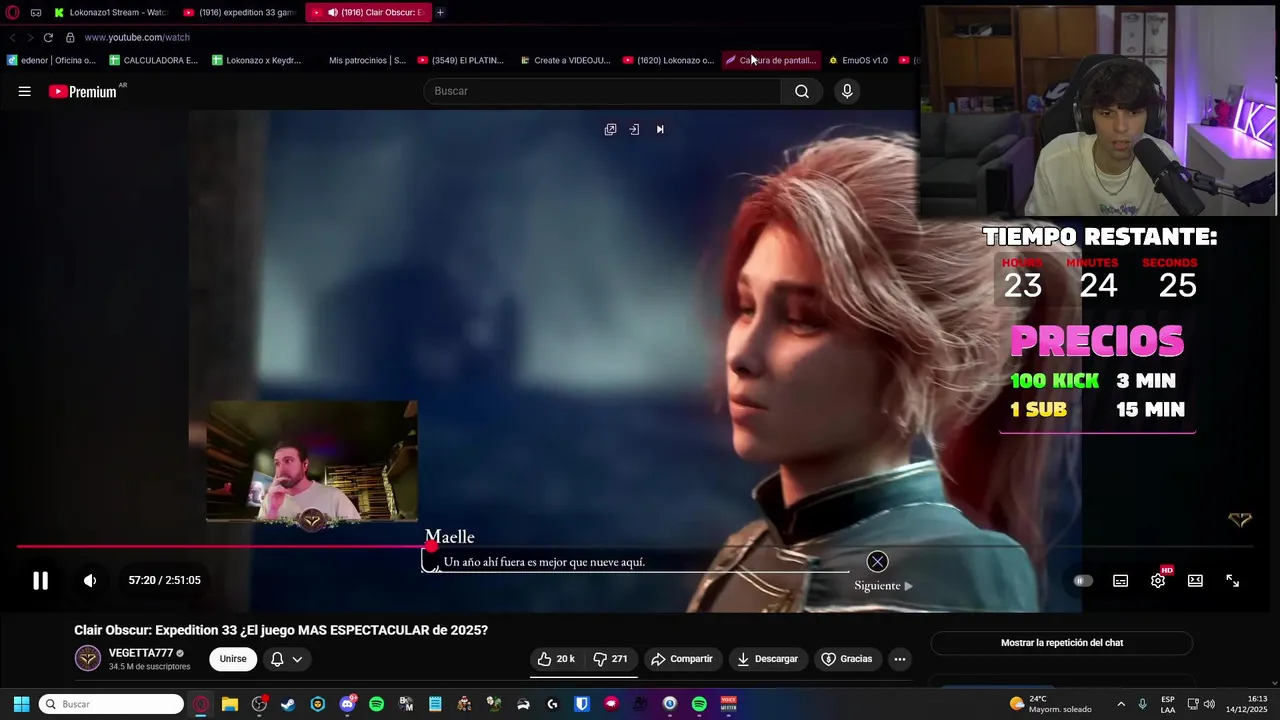The width and height of the screenshot is (1280, 720).
Task: Open YouTube hamburger guide menu
Action: 24,91
